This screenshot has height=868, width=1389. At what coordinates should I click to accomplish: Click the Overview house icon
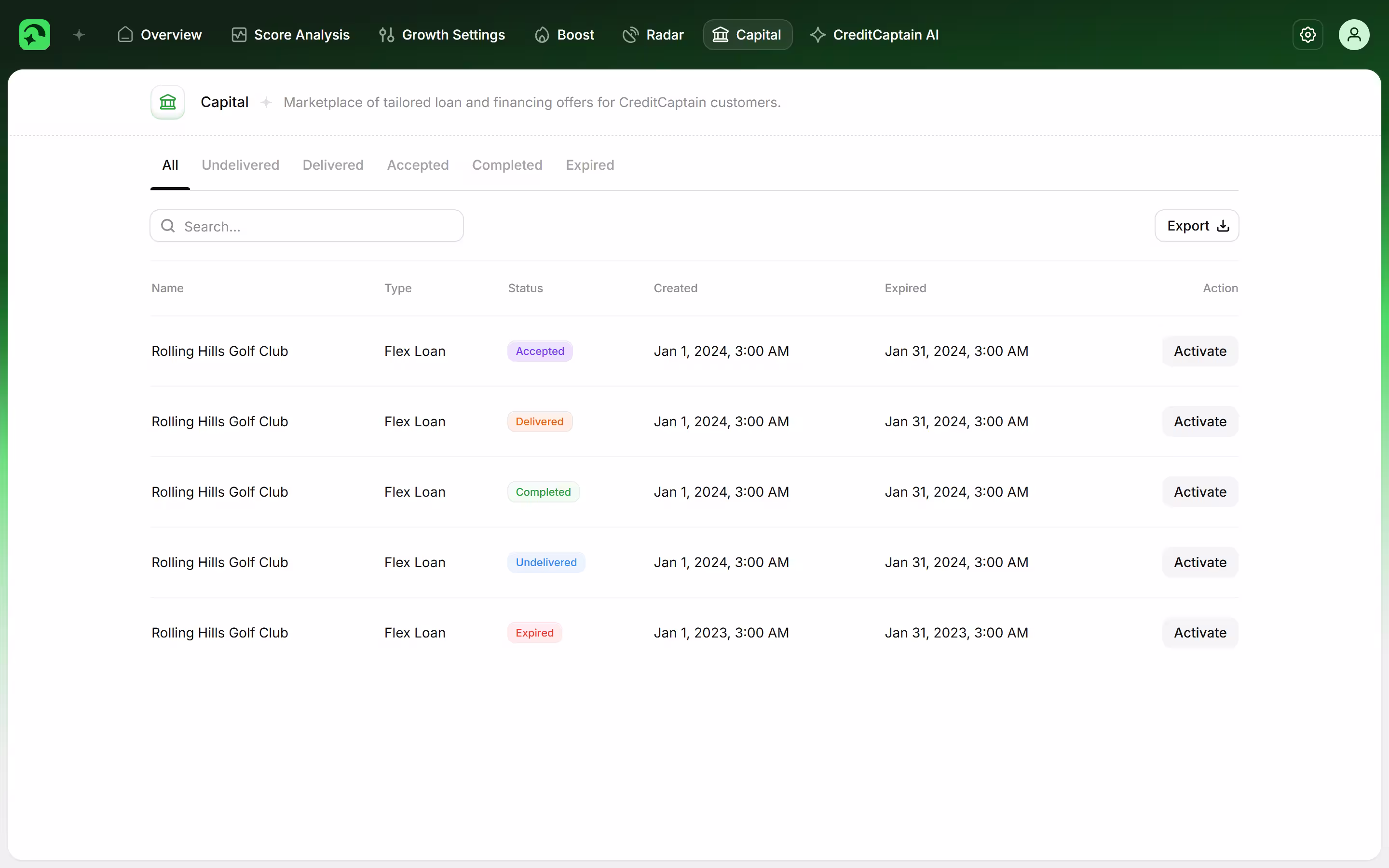click(x=125, y=35)
